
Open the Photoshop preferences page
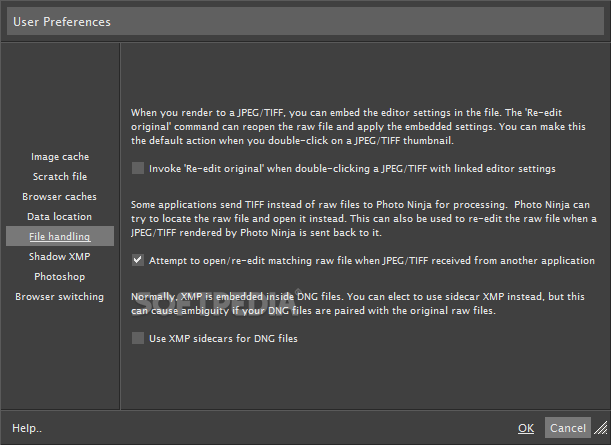pyautogui.click(x=60, y=276)
